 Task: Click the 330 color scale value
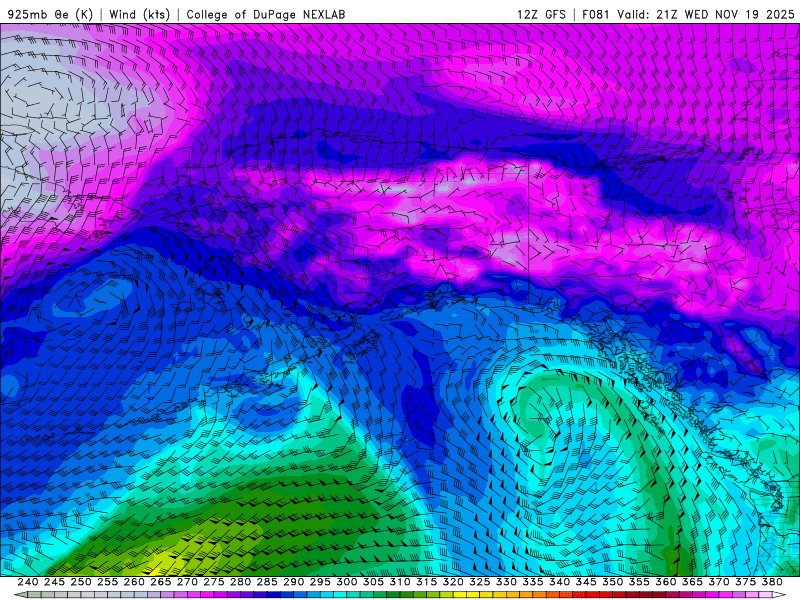506,582
